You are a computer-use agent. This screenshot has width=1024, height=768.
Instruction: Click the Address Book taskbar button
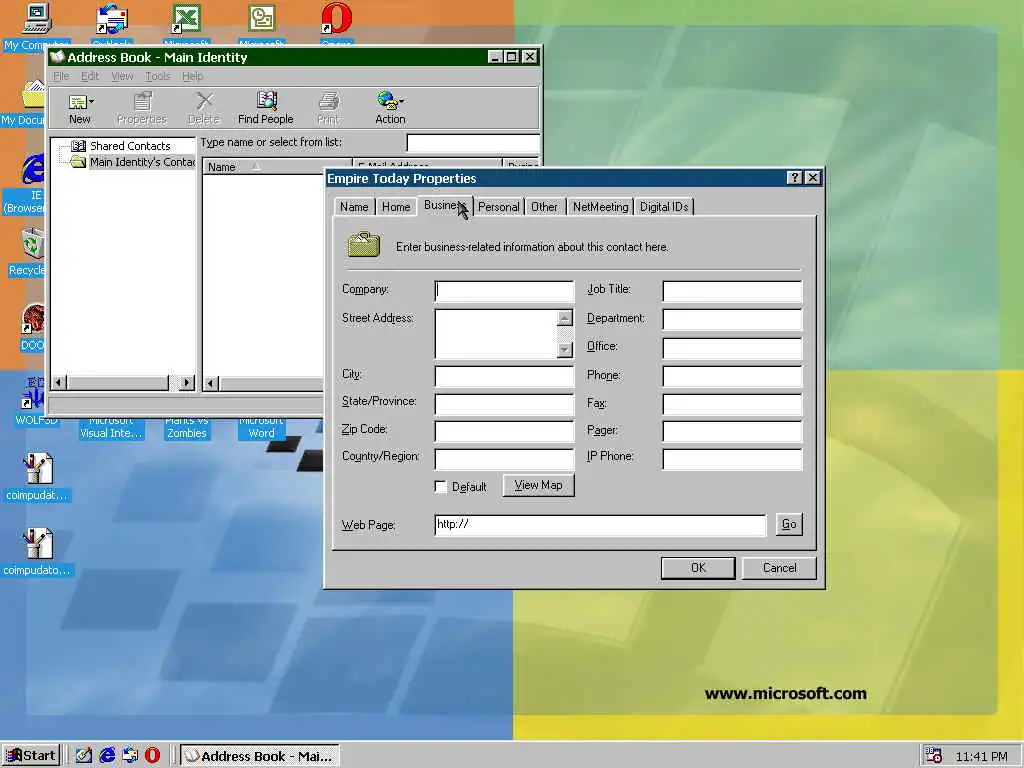pyautogui.click(x=260, y=756)
